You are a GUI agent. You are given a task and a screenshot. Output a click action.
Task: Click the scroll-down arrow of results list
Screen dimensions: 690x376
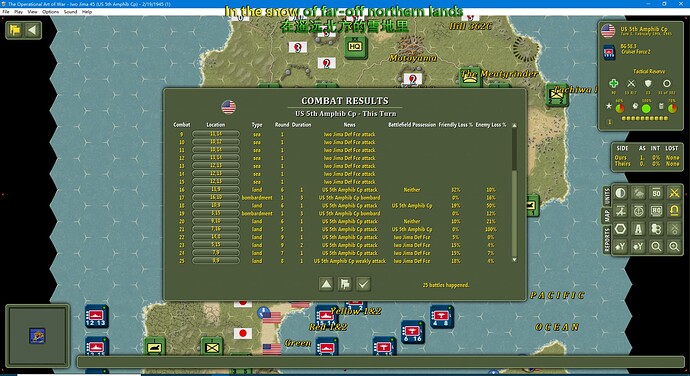coord(514,260)
